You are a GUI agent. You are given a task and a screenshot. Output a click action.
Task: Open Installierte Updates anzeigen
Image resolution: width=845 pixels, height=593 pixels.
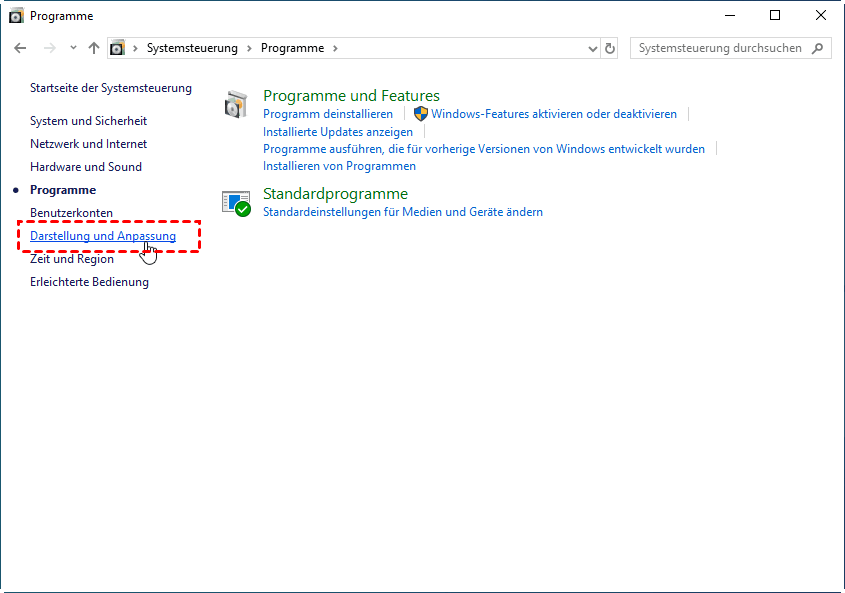click(338, 132)
